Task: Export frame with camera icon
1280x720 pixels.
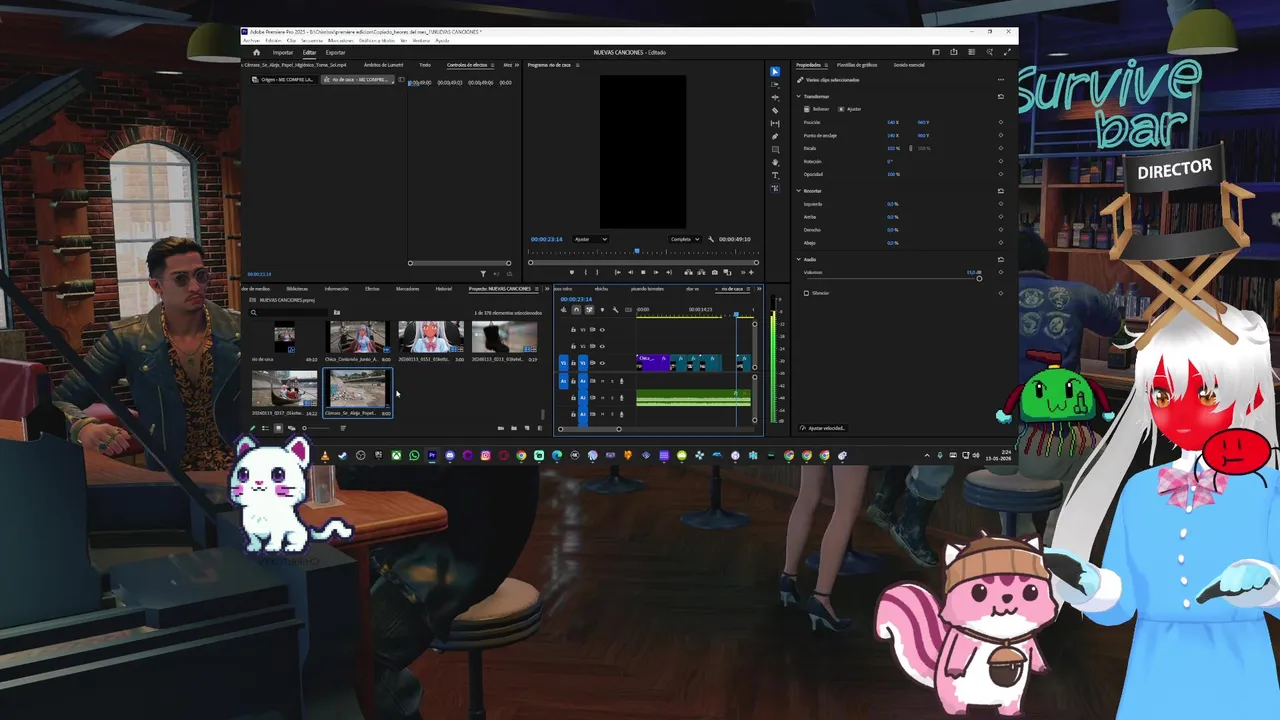Action: tap(714, 272)
